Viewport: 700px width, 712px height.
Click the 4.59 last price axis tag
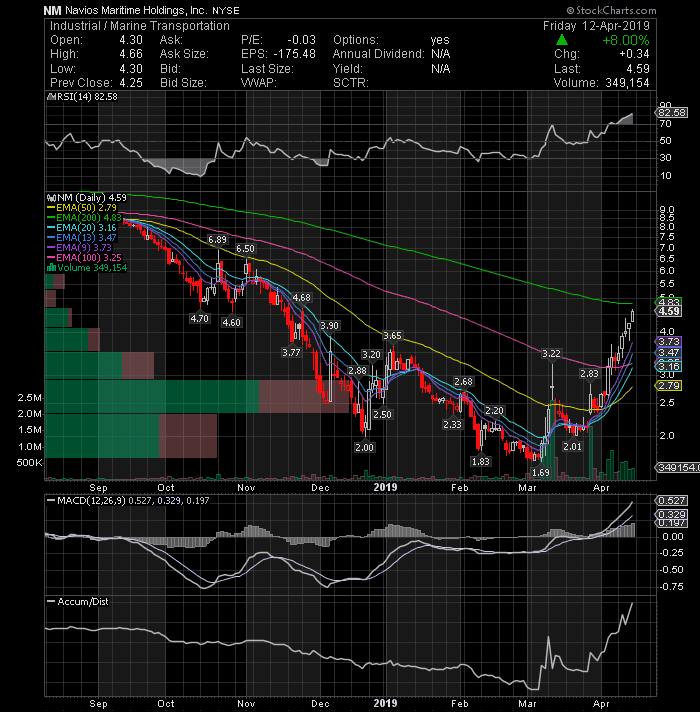(669, 312)
